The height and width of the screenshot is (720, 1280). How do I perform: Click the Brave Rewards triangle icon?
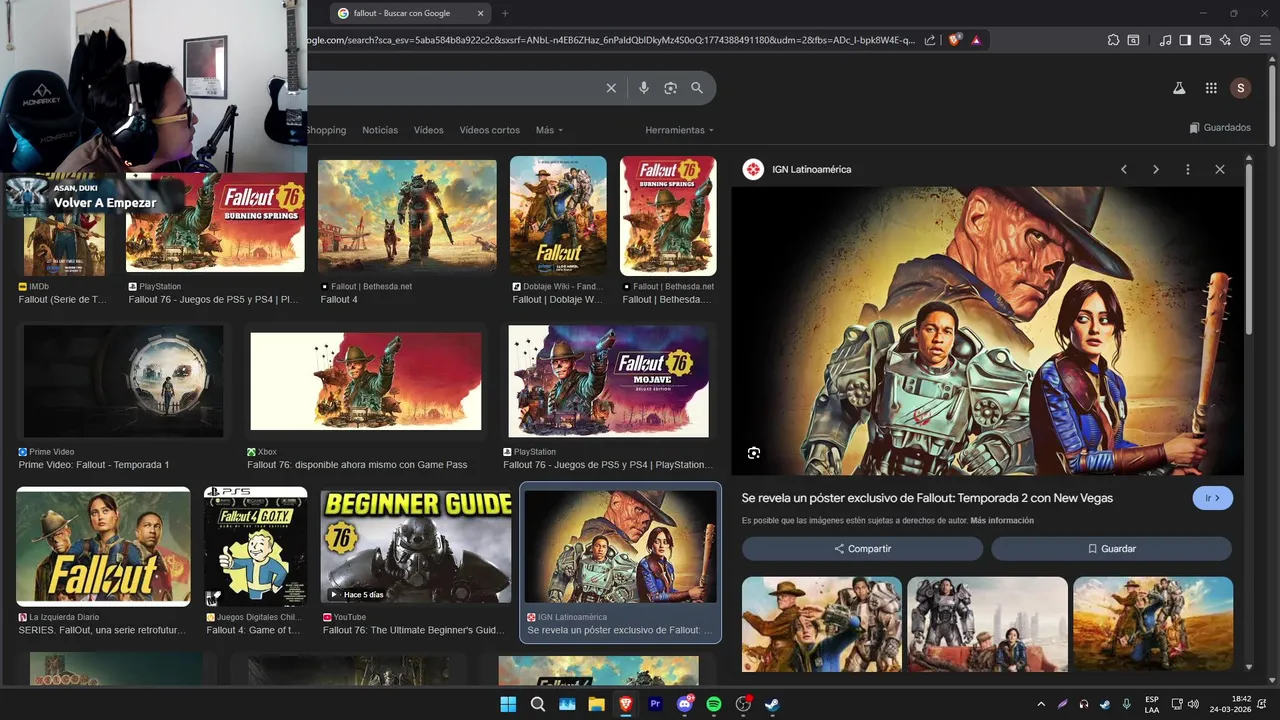976,40
